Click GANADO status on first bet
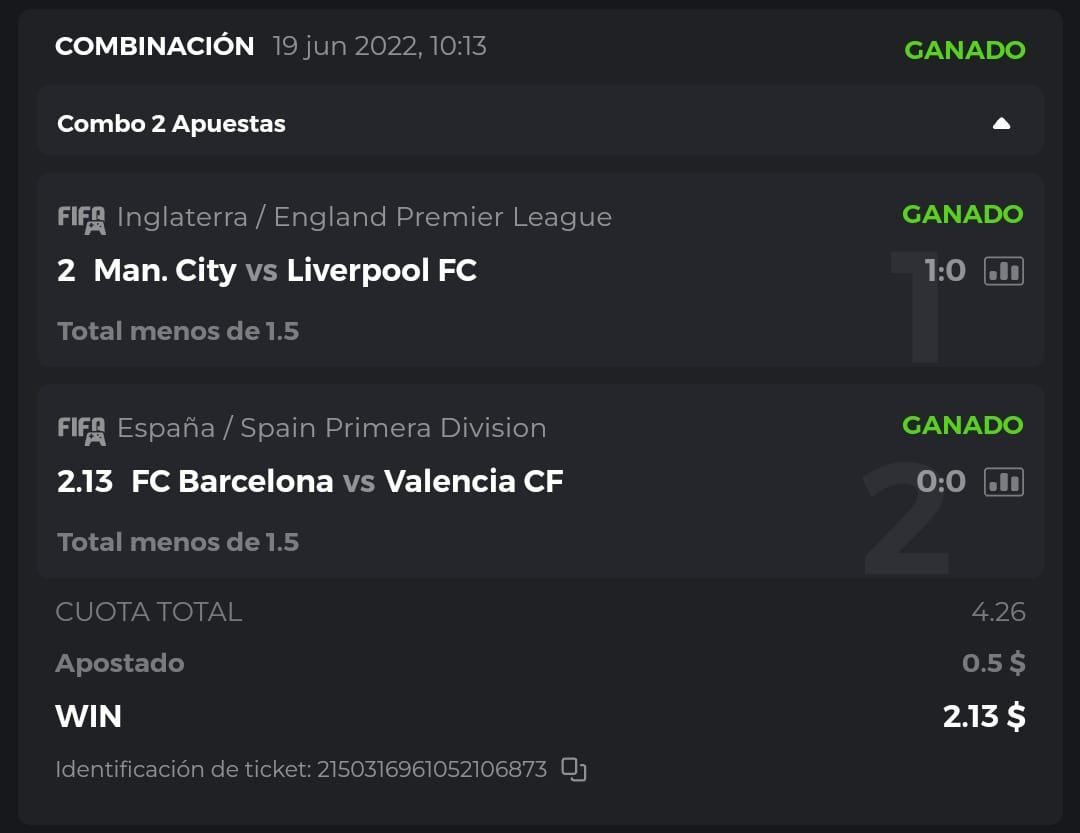 click(x=962, y=214)
